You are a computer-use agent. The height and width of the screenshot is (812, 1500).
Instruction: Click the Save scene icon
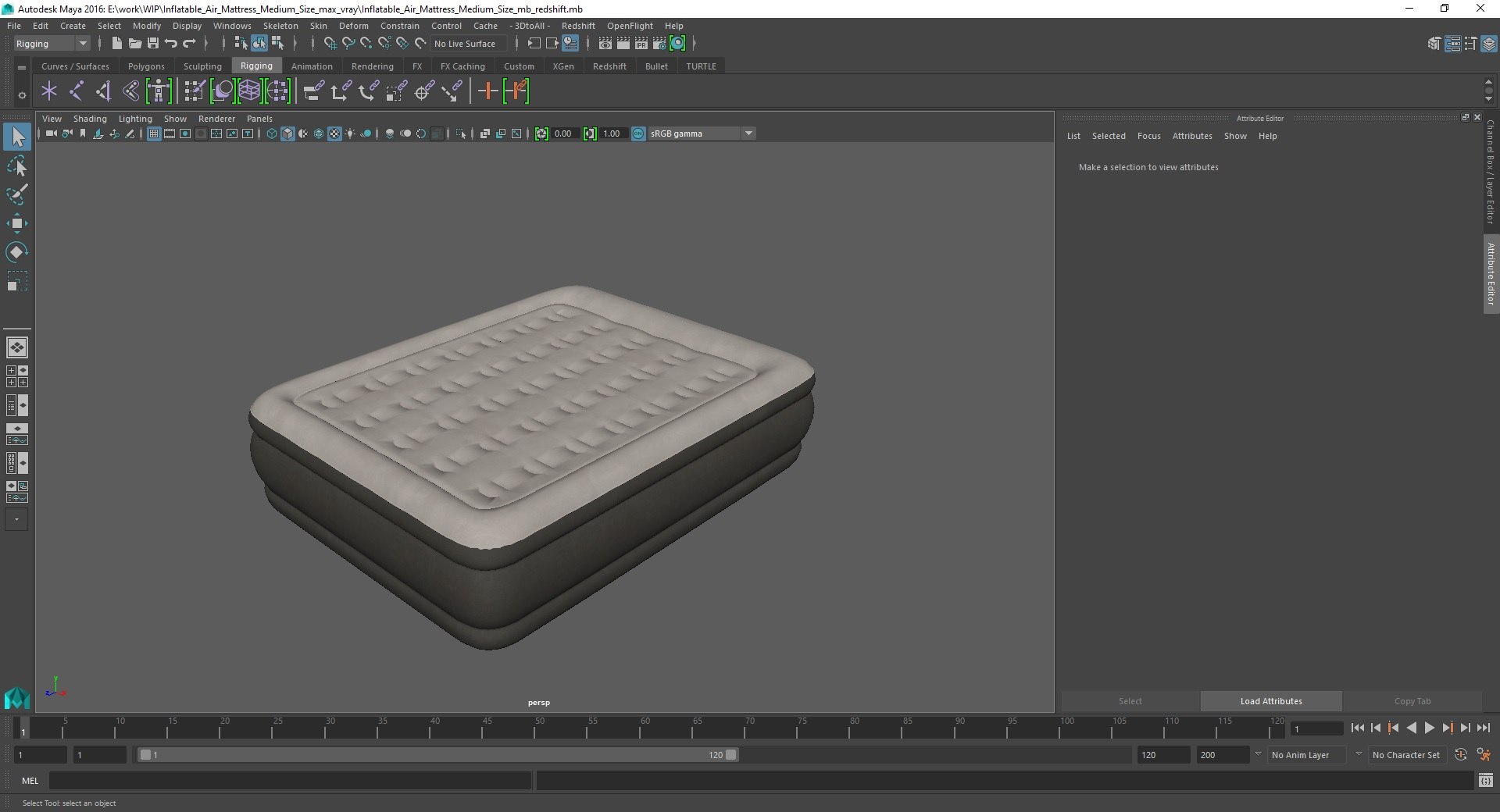(x=153, y=44)
